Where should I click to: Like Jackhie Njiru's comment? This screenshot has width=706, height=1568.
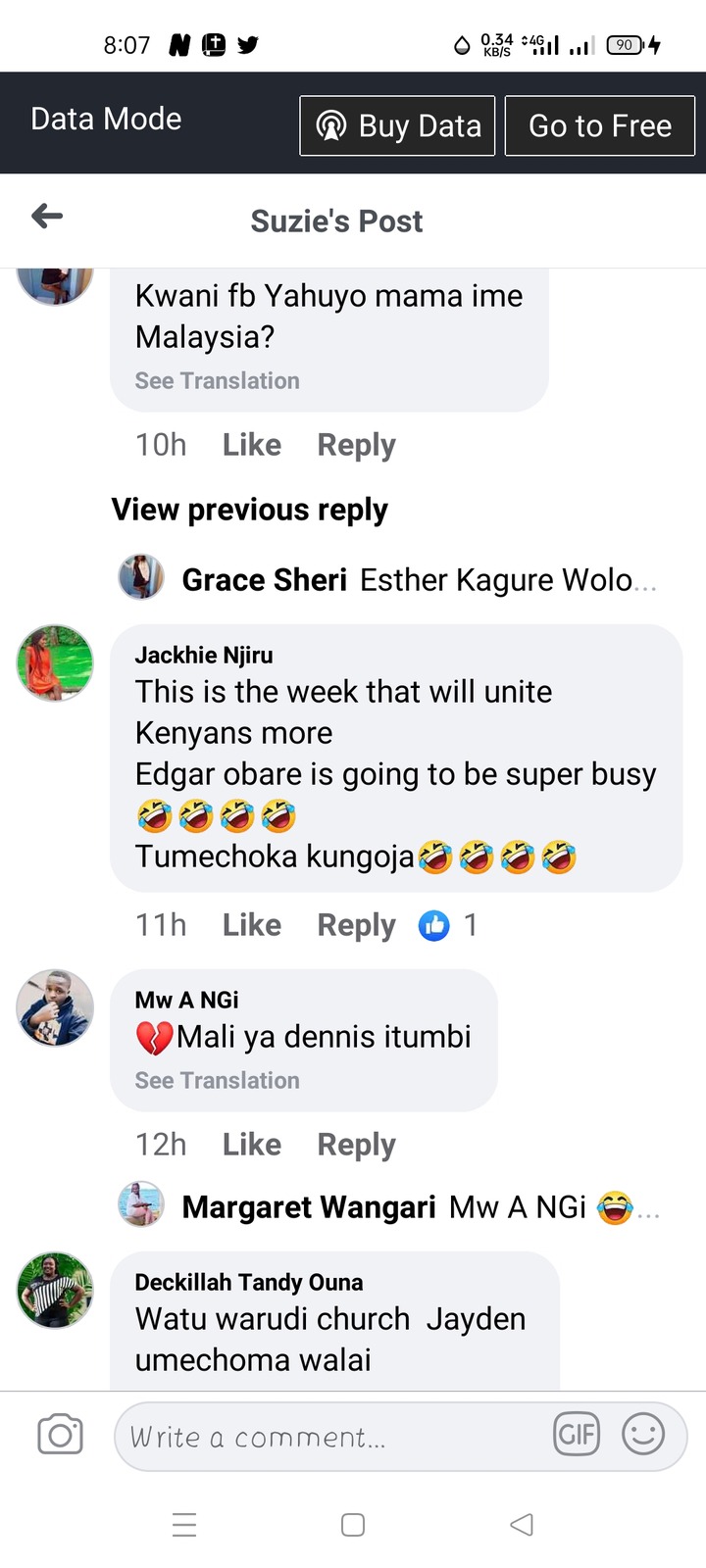point(252,925)
